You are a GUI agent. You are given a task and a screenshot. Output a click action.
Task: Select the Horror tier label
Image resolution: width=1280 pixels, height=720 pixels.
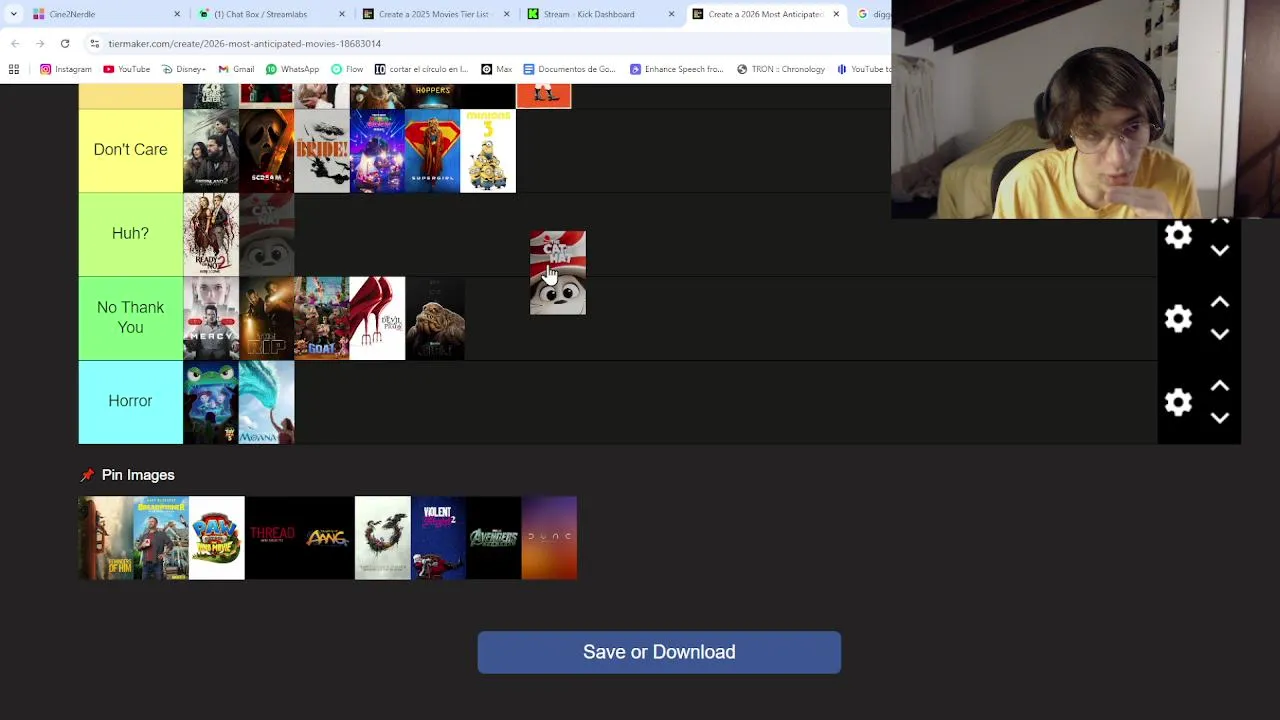130,401
